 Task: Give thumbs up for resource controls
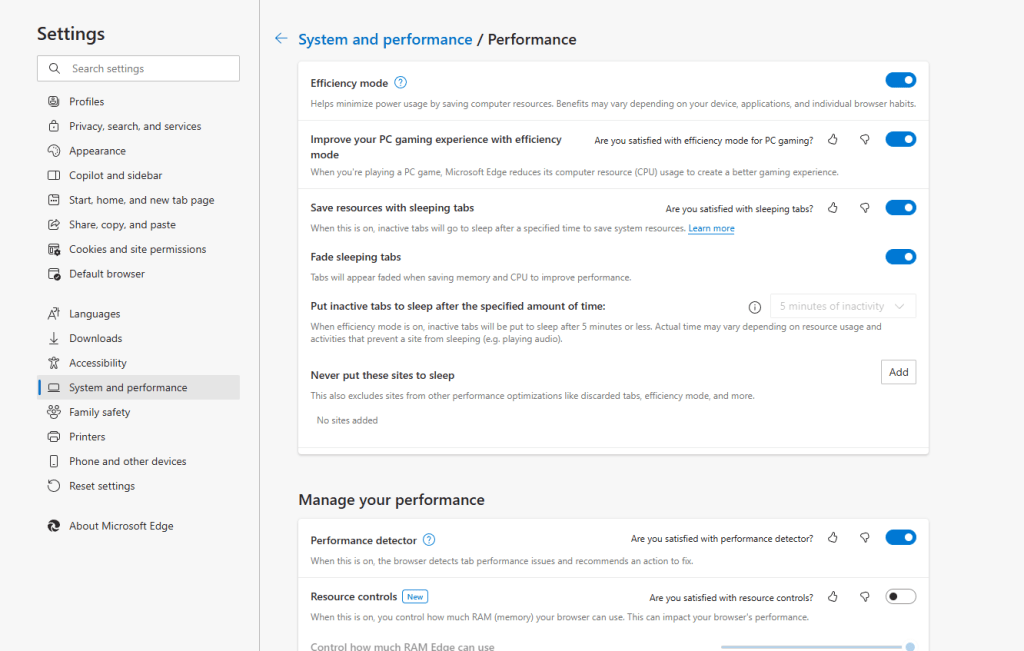(833, 597)
